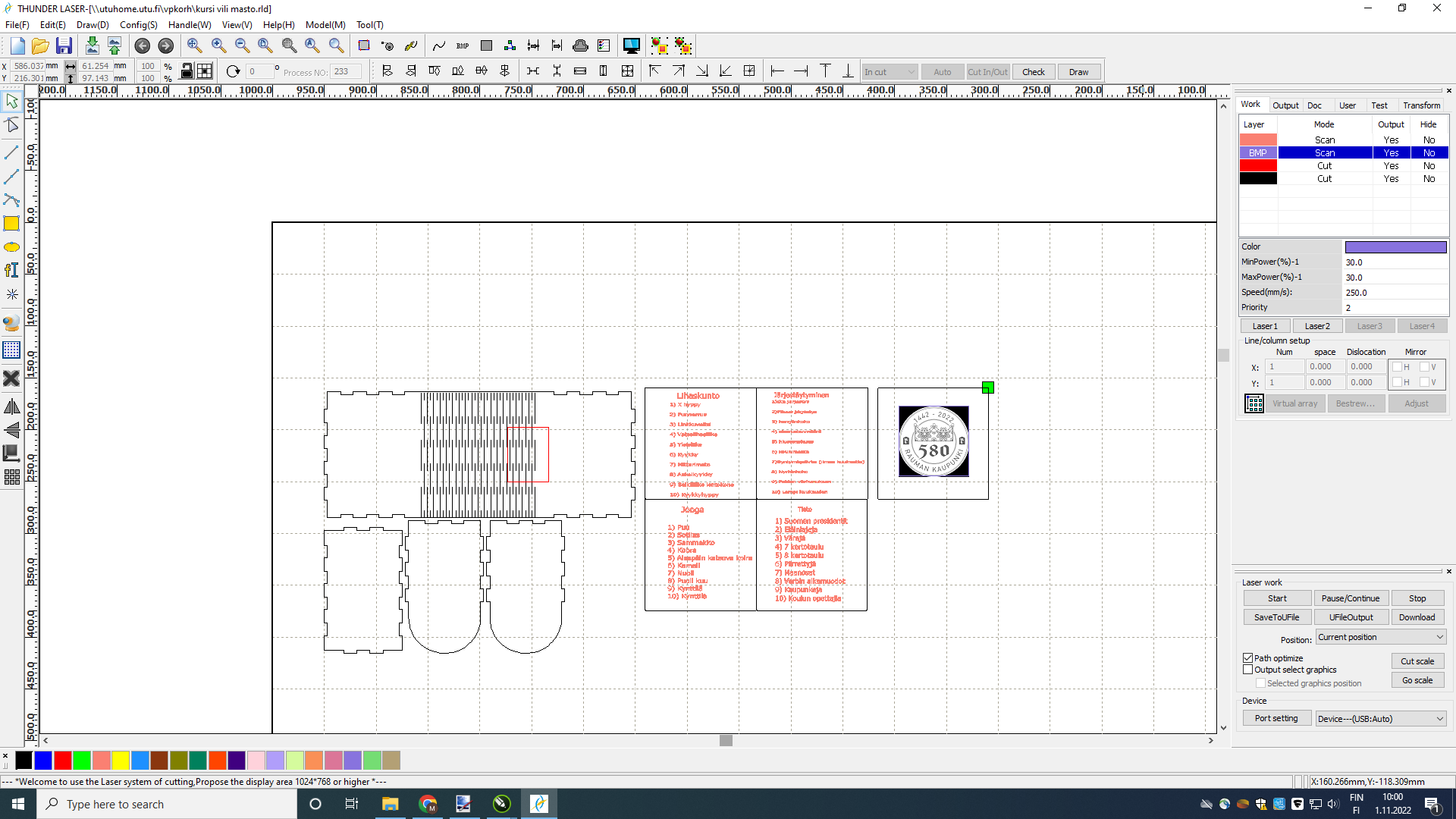Click the Download button
Screen dimensions: 1456x819
click(x=1417, y=618)
